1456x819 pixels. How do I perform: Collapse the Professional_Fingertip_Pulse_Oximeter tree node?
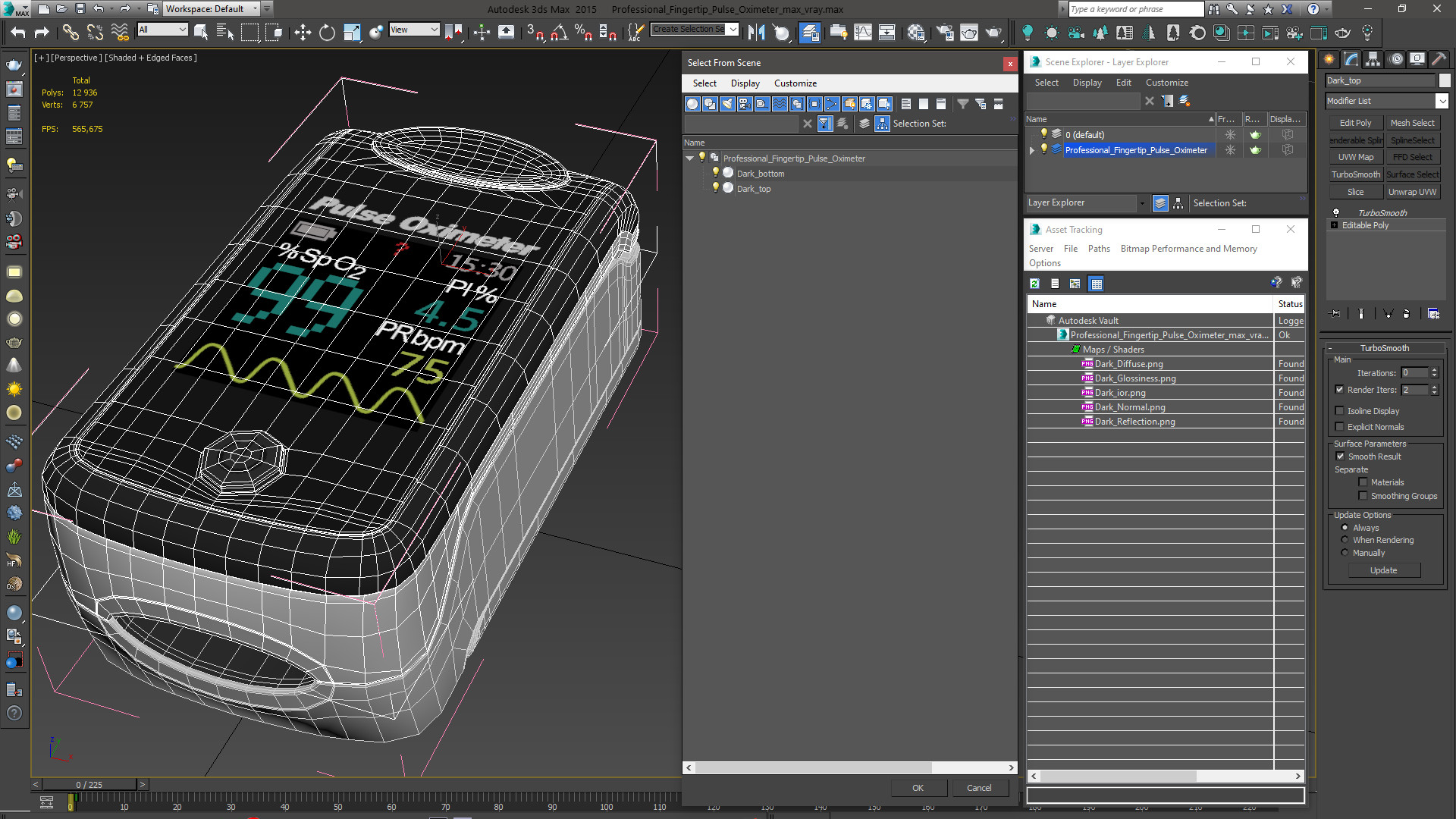pyautogui.click(x=690, y=158)
